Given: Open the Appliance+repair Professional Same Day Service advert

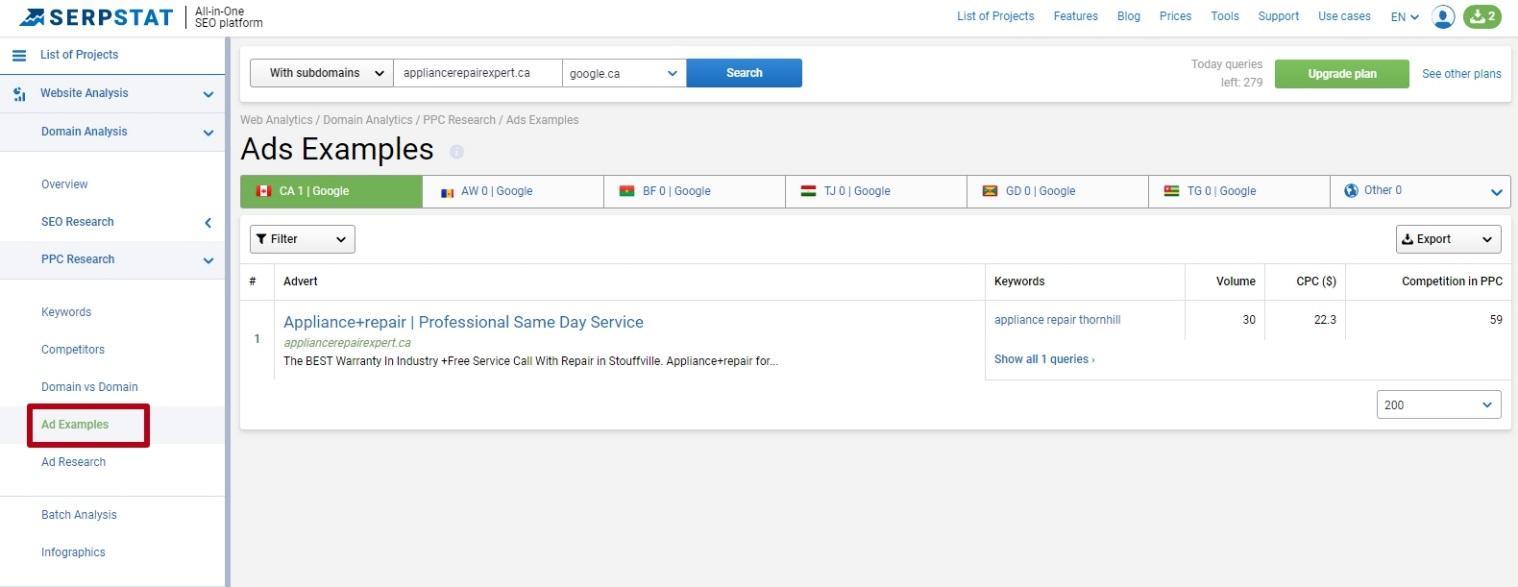Looking at the screenshot, I should point(463,322).
